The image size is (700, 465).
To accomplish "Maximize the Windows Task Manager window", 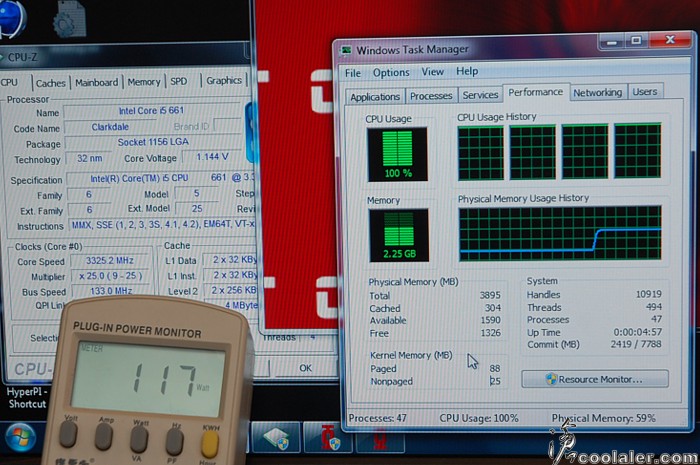I will click(x=636, y=41).
